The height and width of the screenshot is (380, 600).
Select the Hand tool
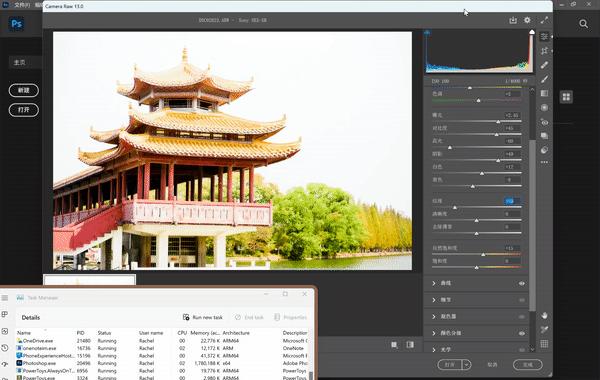coord(545,315)
